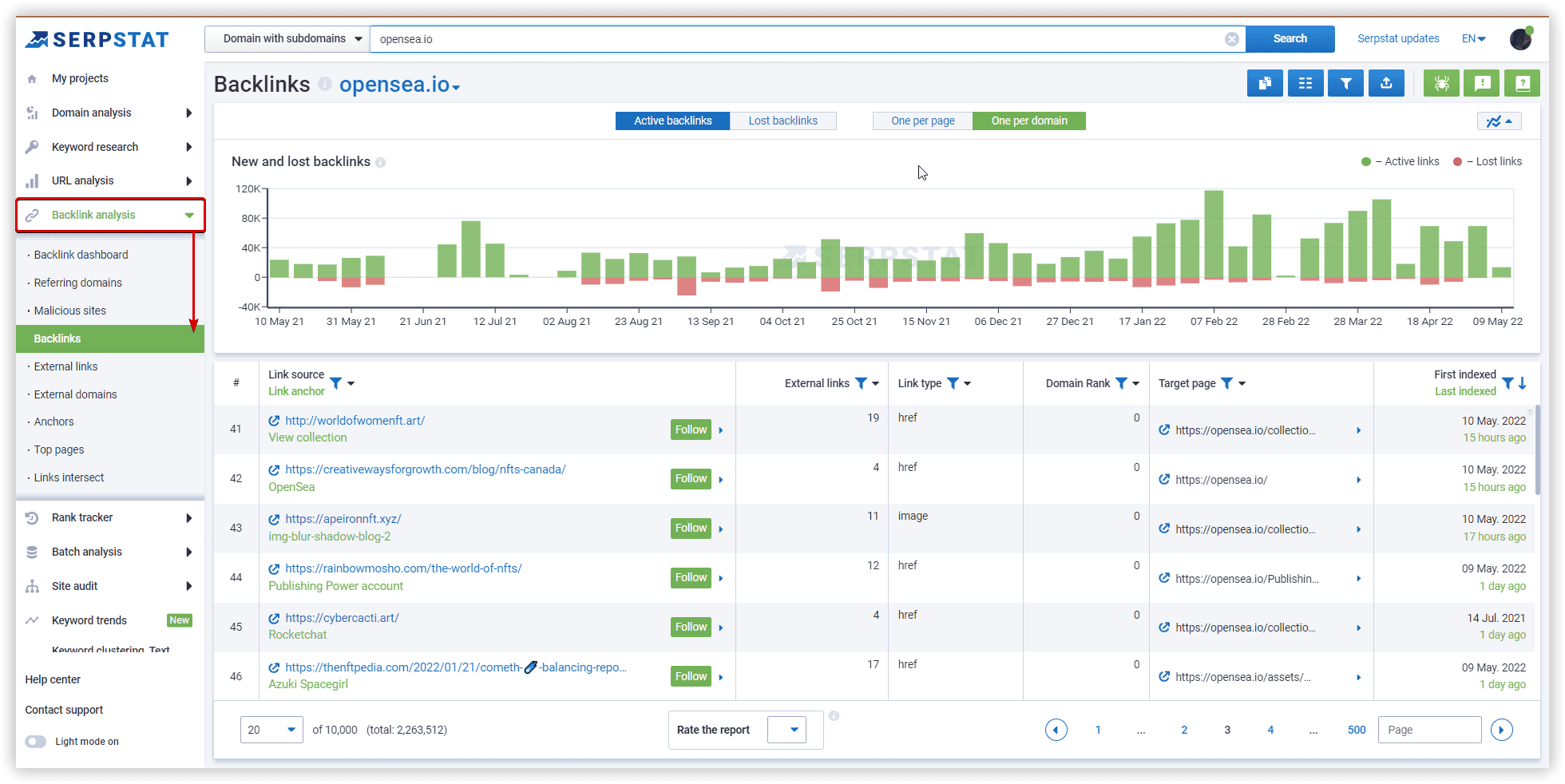This screenshot has height=784, width=1565.
Task: Filter the Target page column
Action: click(x=1227, y=383)
